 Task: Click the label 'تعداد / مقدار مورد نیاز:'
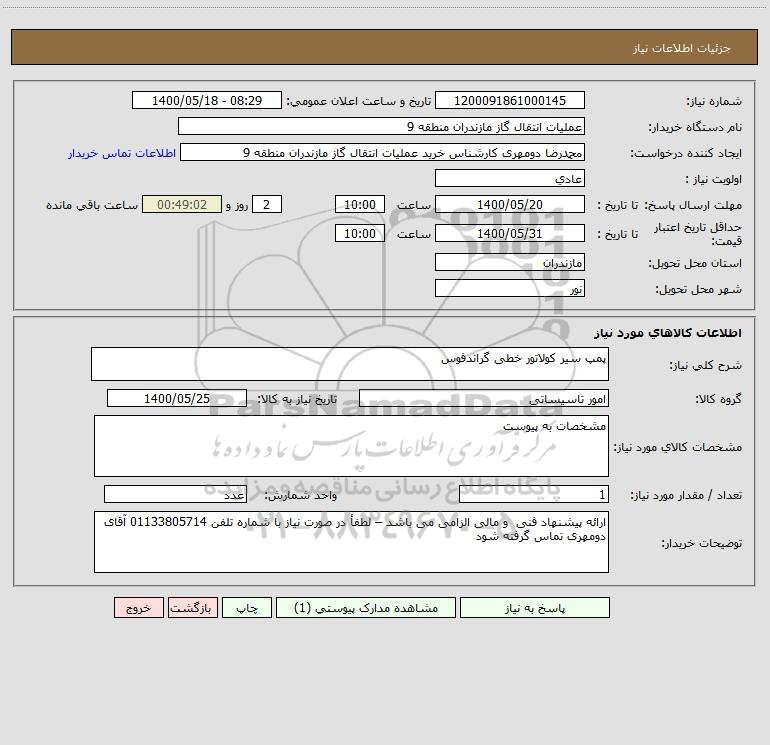pyautogui.click(x=686, y=495)
